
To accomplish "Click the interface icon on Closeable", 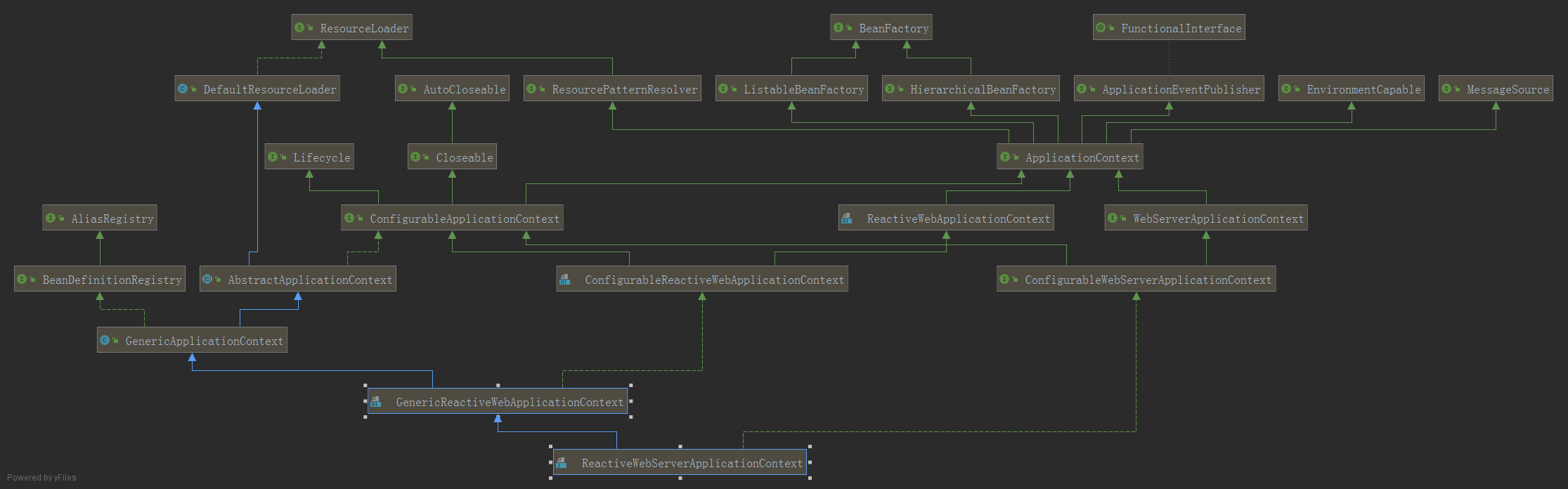I will 415,157.
